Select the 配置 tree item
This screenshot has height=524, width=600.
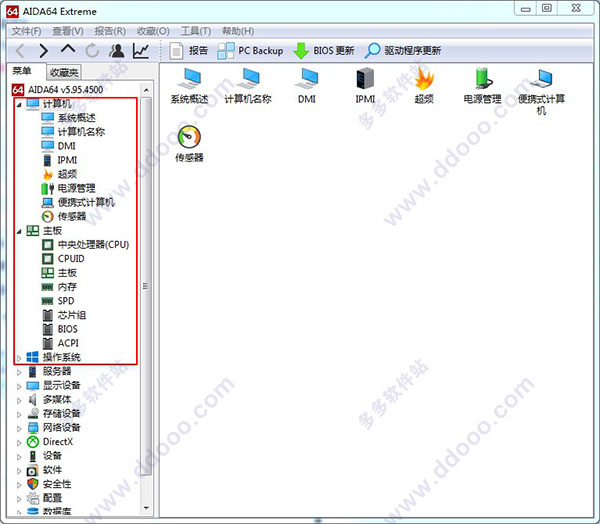pos(44,498)
